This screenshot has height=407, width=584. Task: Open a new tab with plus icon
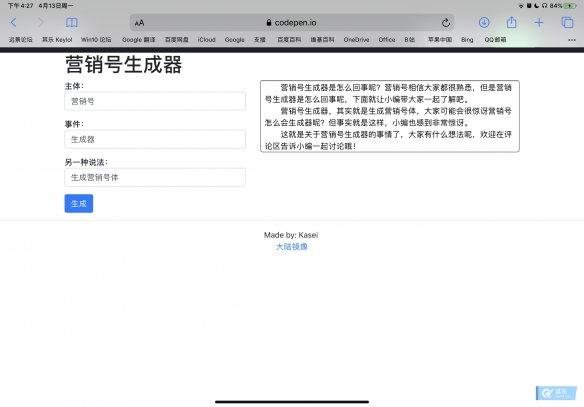coord(539,23)
